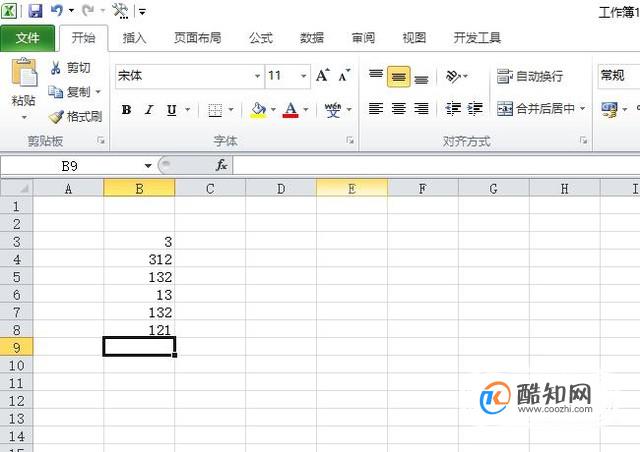
Task: Expand the border style dropdown arrow
Action: pos(231,109)
